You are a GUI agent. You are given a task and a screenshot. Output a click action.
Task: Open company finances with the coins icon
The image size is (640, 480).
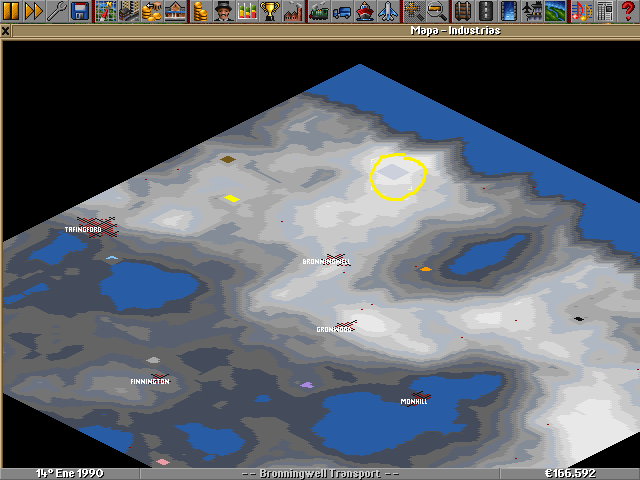tap(200, 11)
